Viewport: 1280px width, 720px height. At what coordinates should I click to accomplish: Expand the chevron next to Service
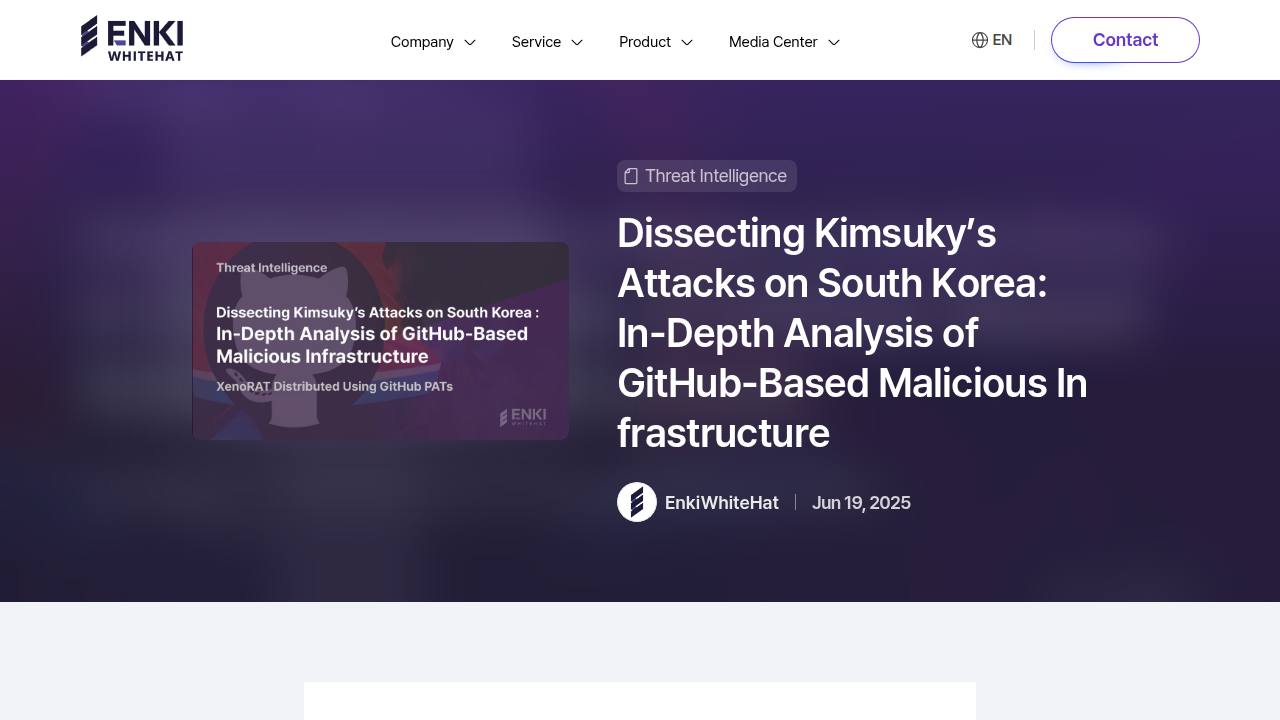click(x=577, y=42)
